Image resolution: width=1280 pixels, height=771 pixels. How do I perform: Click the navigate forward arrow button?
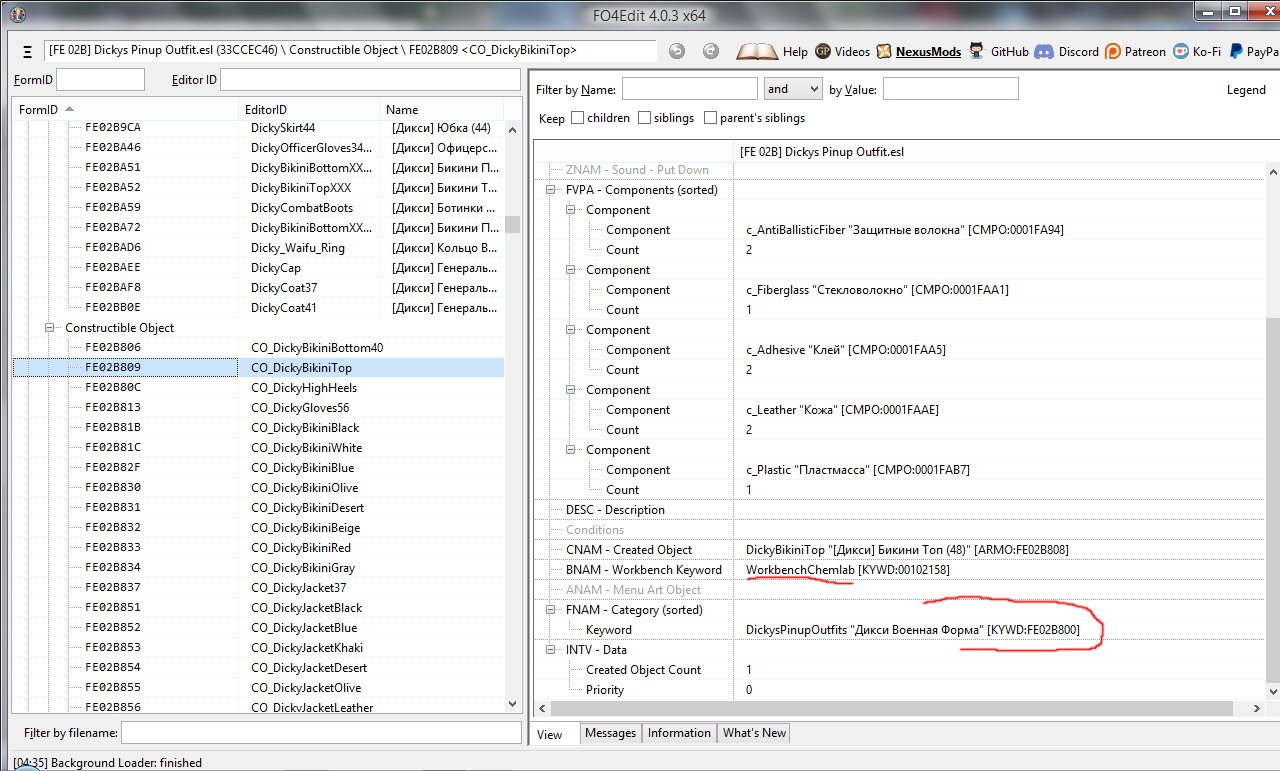tap(710, 52)
